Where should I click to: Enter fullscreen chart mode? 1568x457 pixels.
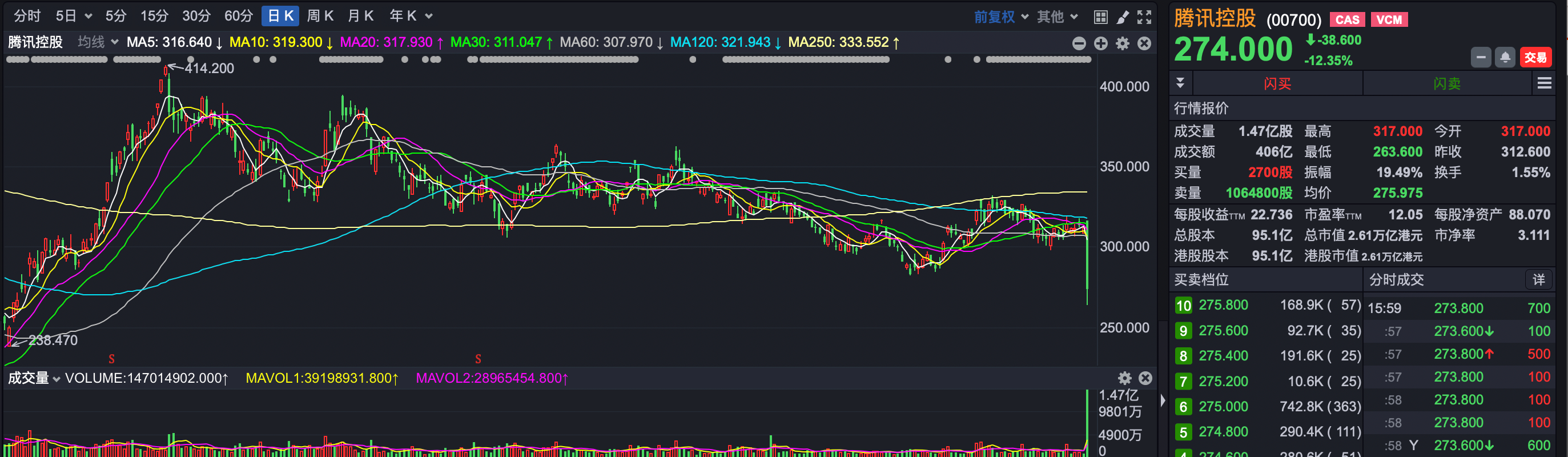click(x=1144, y=17)
